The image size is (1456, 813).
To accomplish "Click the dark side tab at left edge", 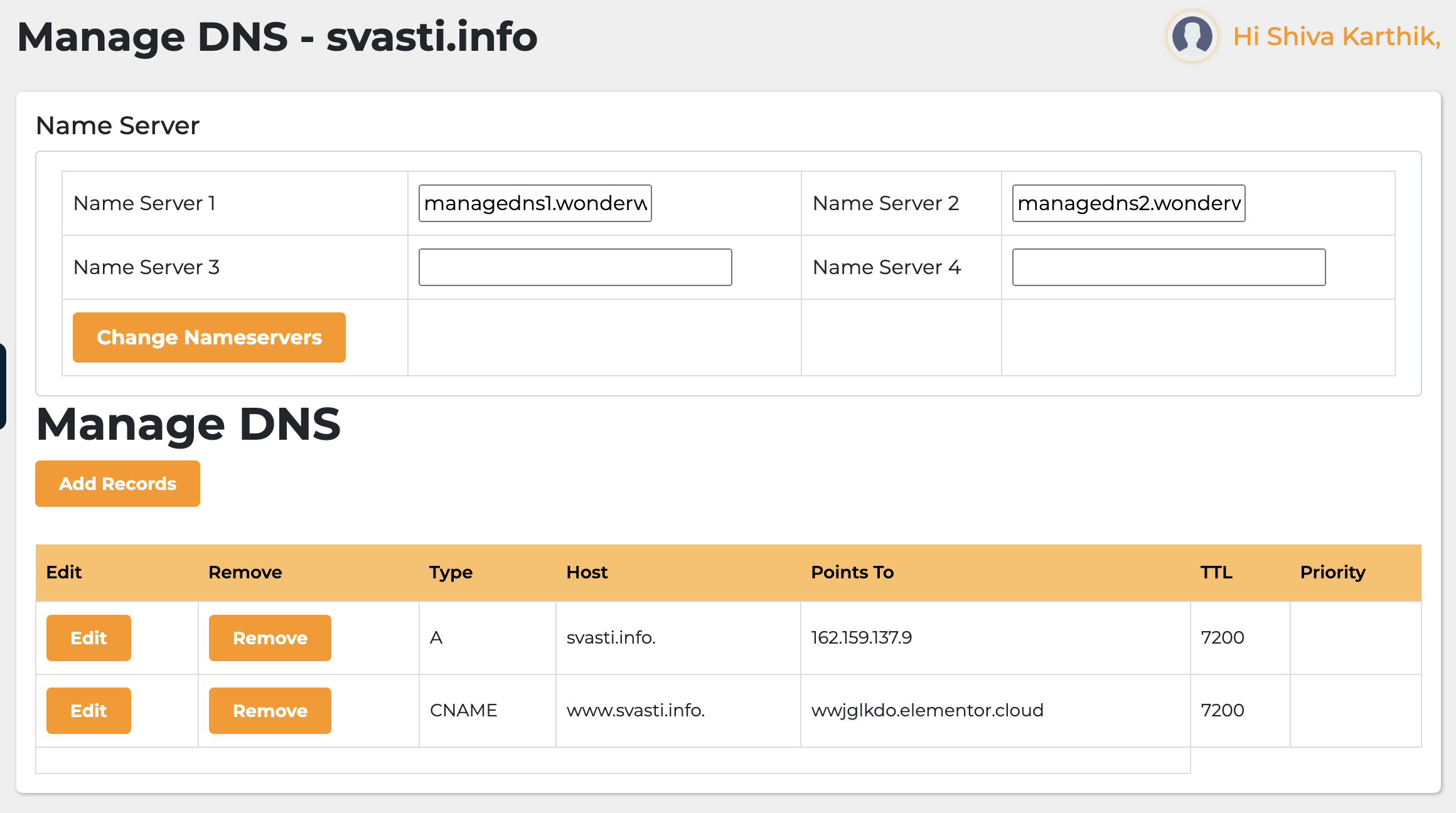I will (x=3, y=386).
